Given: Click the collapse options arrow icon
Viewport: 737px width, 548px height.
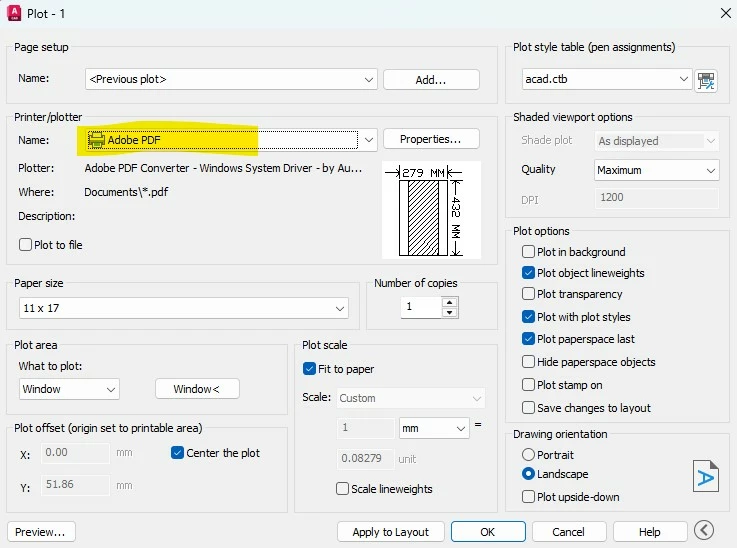Looking at the screenshot, I should pyautogui.click(x=704, y=531).
